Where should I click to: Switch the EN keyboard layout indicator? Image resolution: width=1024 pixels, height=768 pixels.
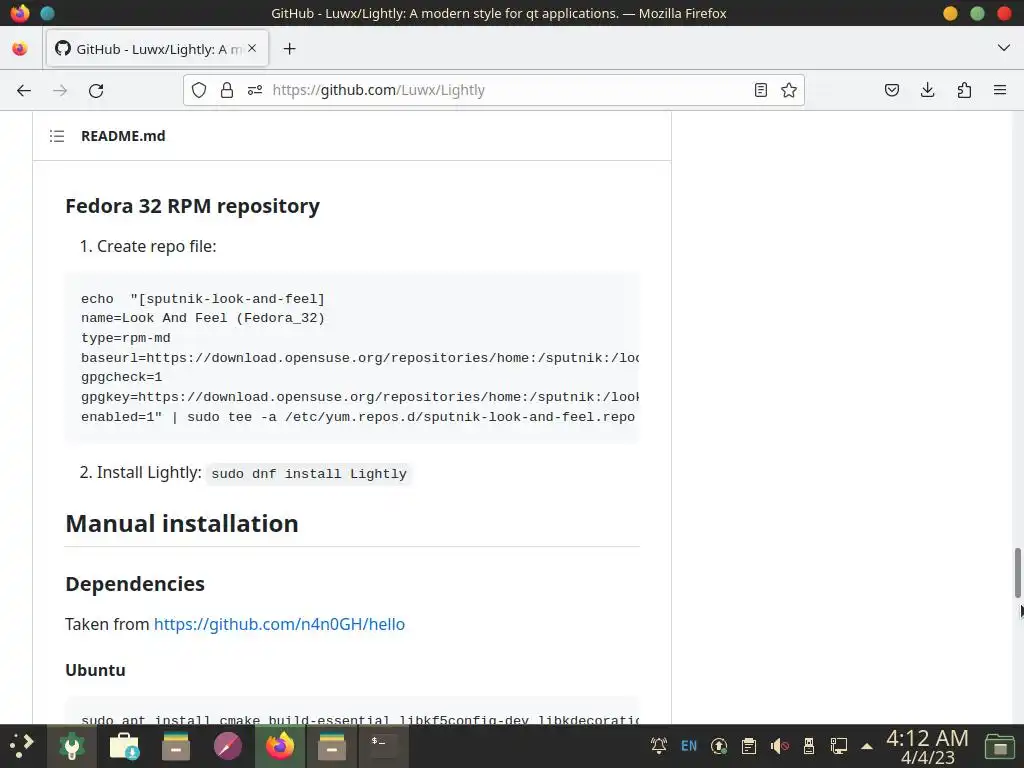click(688, 746)
